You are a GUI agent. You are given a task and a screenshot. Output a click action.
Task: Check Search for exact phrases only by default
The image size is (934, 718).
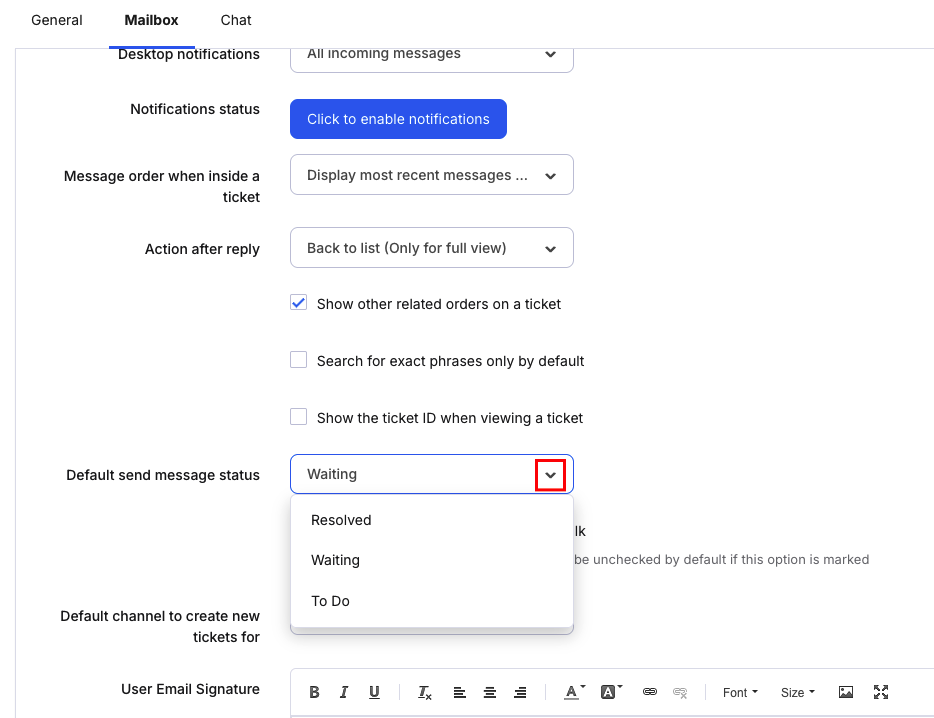[x=298, y=360]
